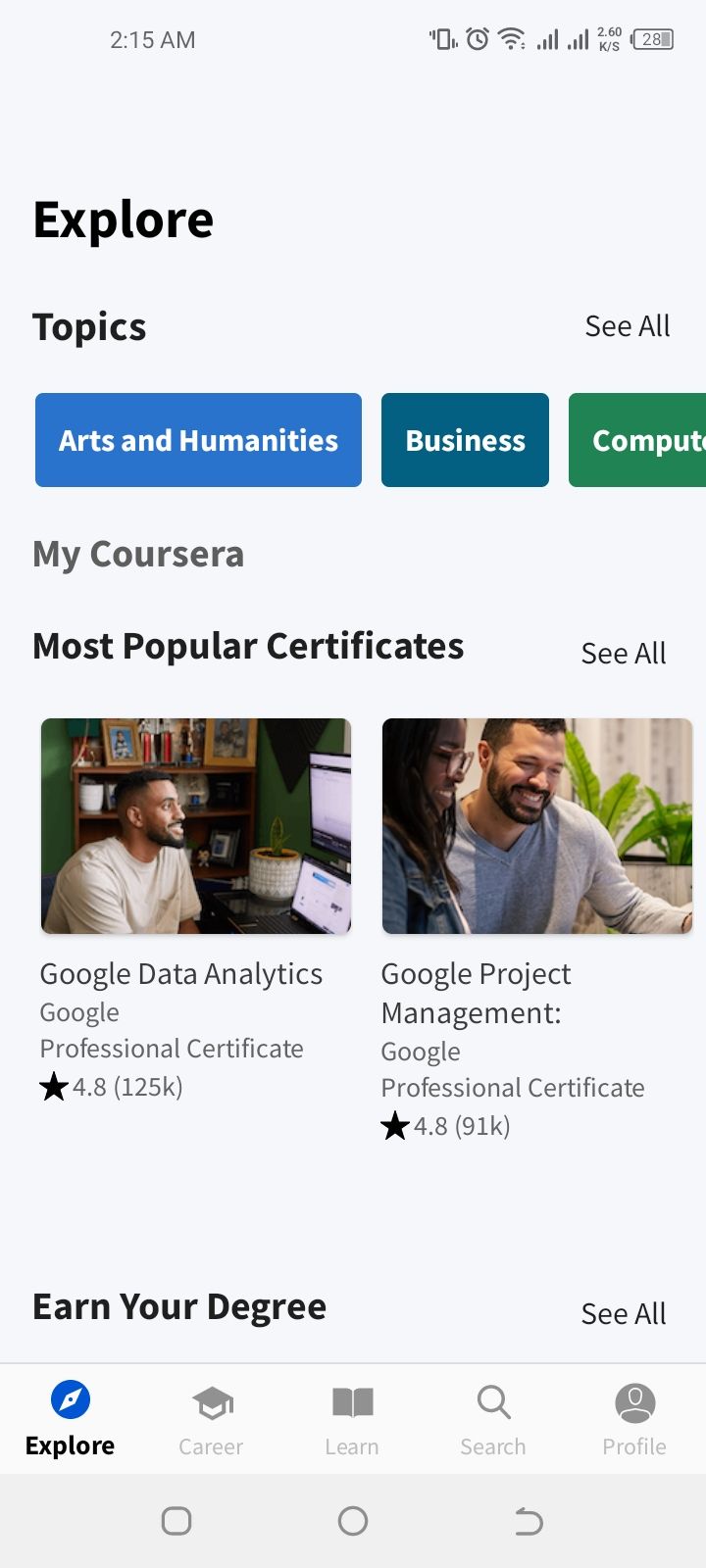The image size is (706, 1568).
Task: Switch to the Profile tab
Action: coord(634,1419)
